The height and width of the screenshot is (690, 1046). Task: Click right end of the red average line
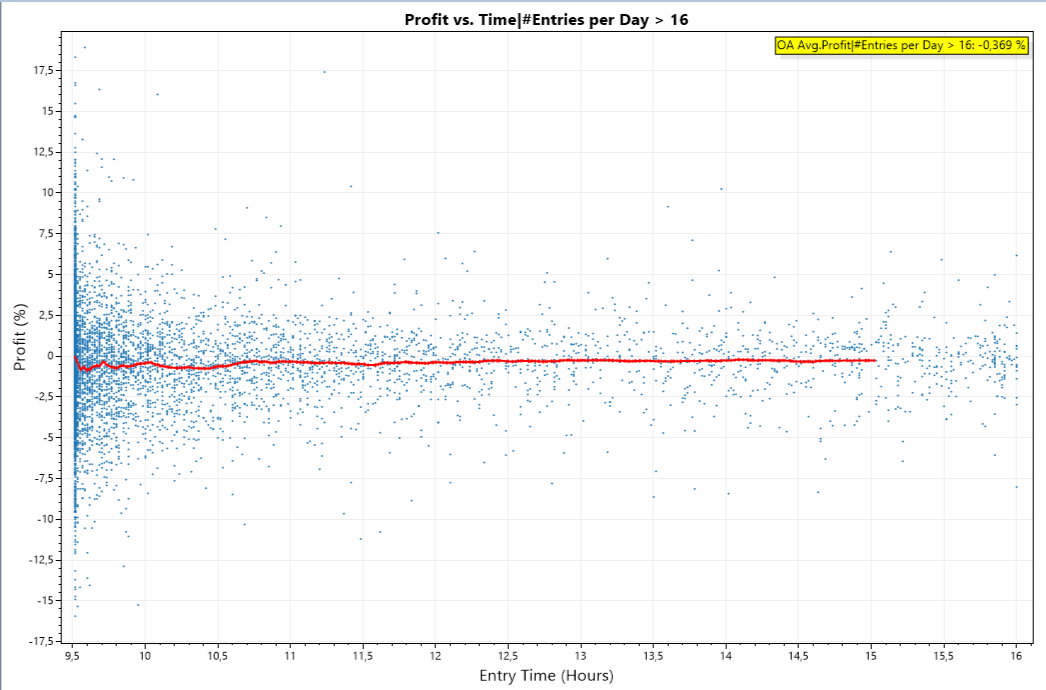click(x=874, y=360)
